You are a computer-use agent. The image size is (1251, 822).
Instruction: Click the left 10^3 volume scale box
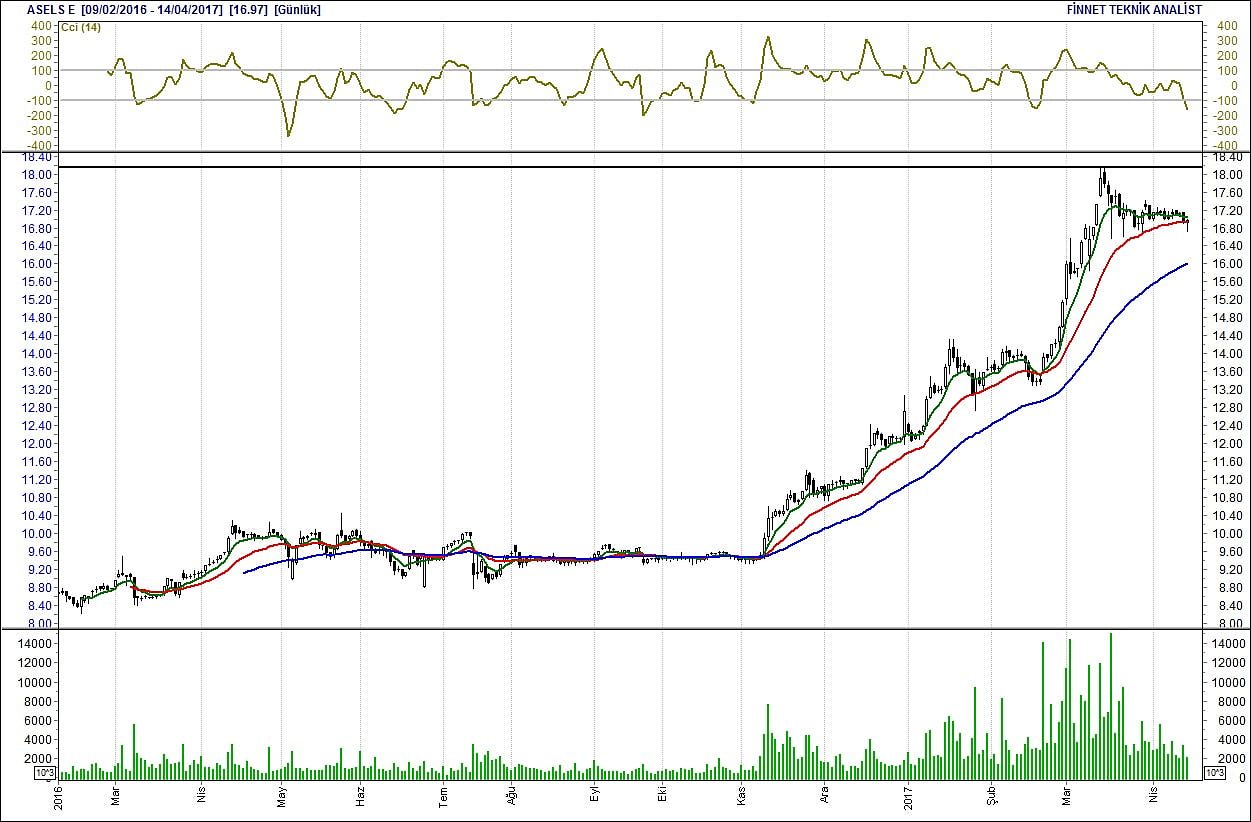point(44,773)
